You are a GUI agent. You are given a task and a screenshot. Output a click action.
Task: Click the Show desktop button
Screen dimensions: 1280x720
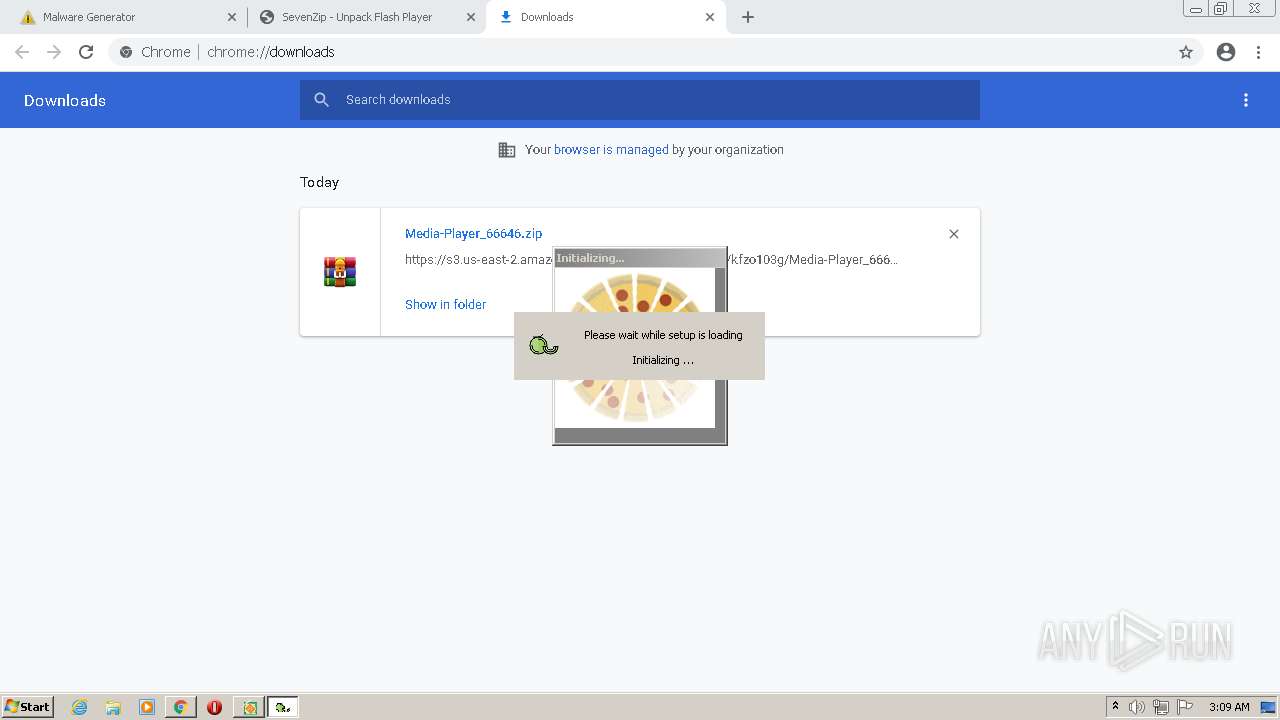[x=1269, y=707]
